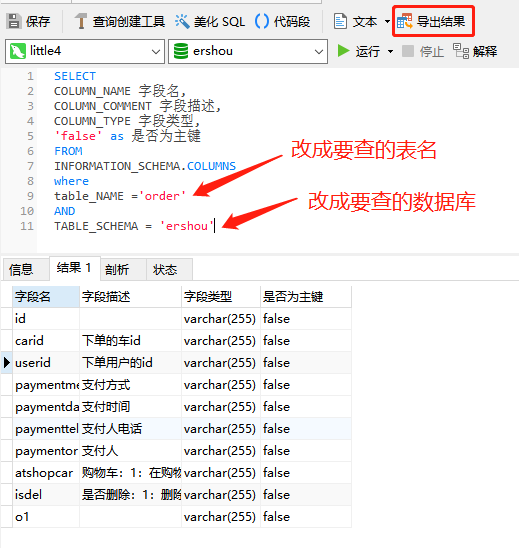Click the row indicator beside userid
This screenshot has width=519, height=548.
point(6,363)
